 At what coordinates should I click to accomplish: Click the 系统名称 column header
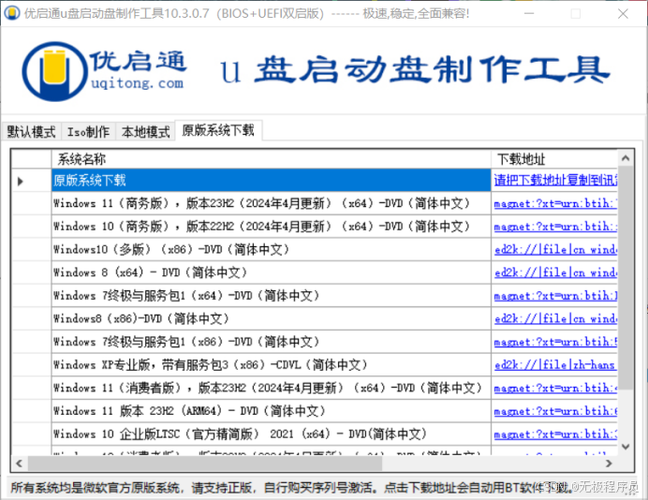click(271, 159)
